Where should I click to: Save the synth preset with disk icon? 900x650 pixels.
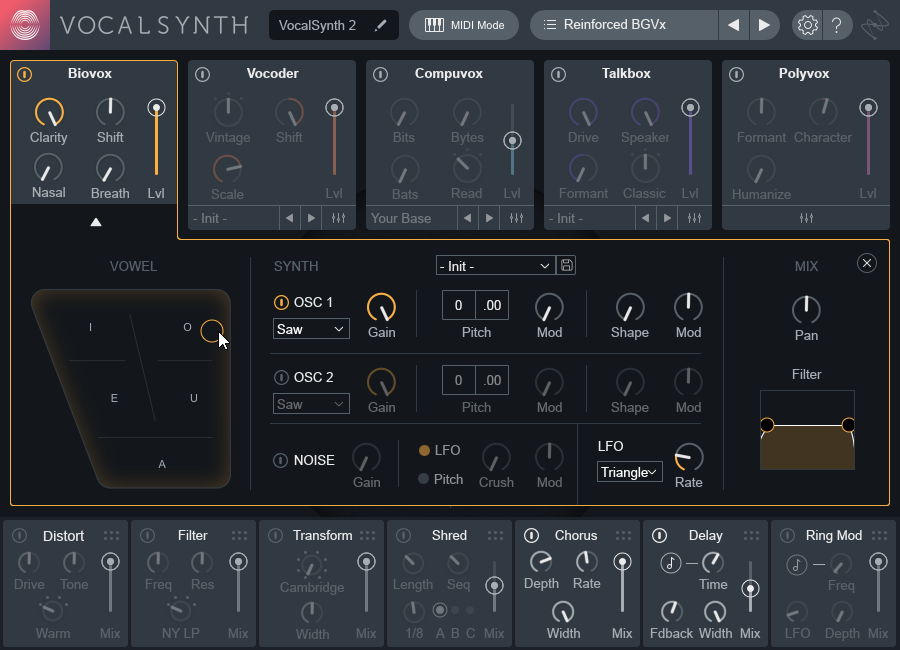click(x=567, y=265)
